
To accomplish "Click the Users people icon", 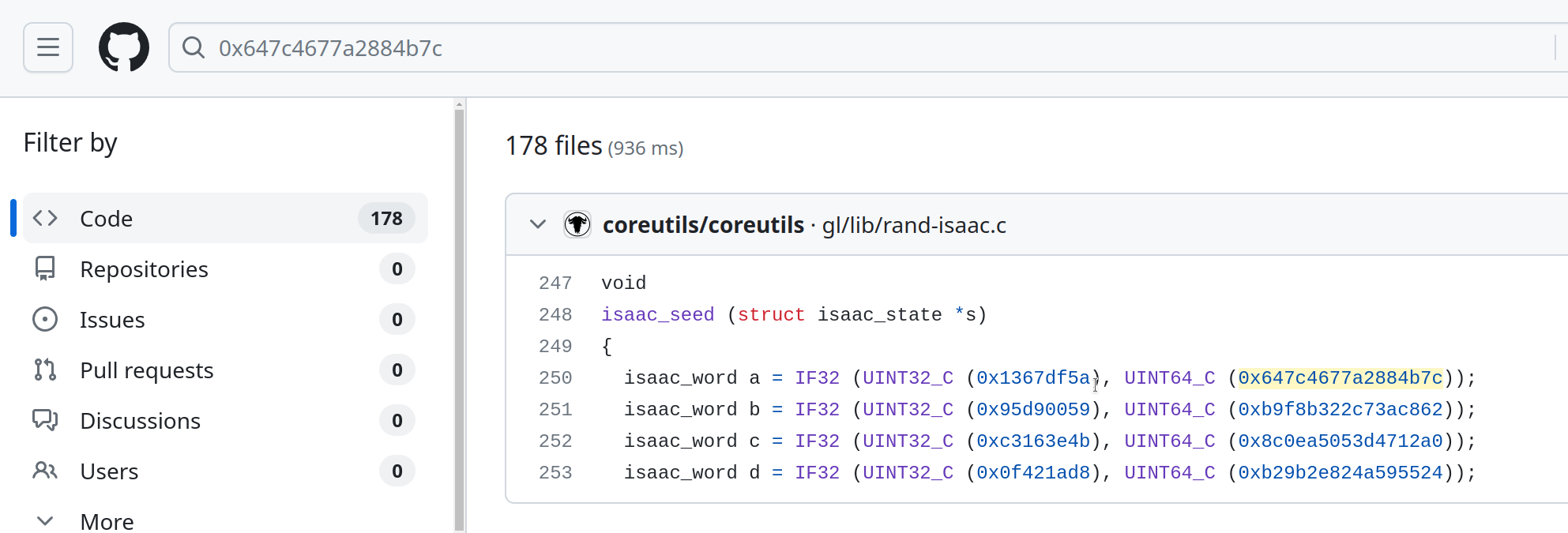I will (45, 471).
